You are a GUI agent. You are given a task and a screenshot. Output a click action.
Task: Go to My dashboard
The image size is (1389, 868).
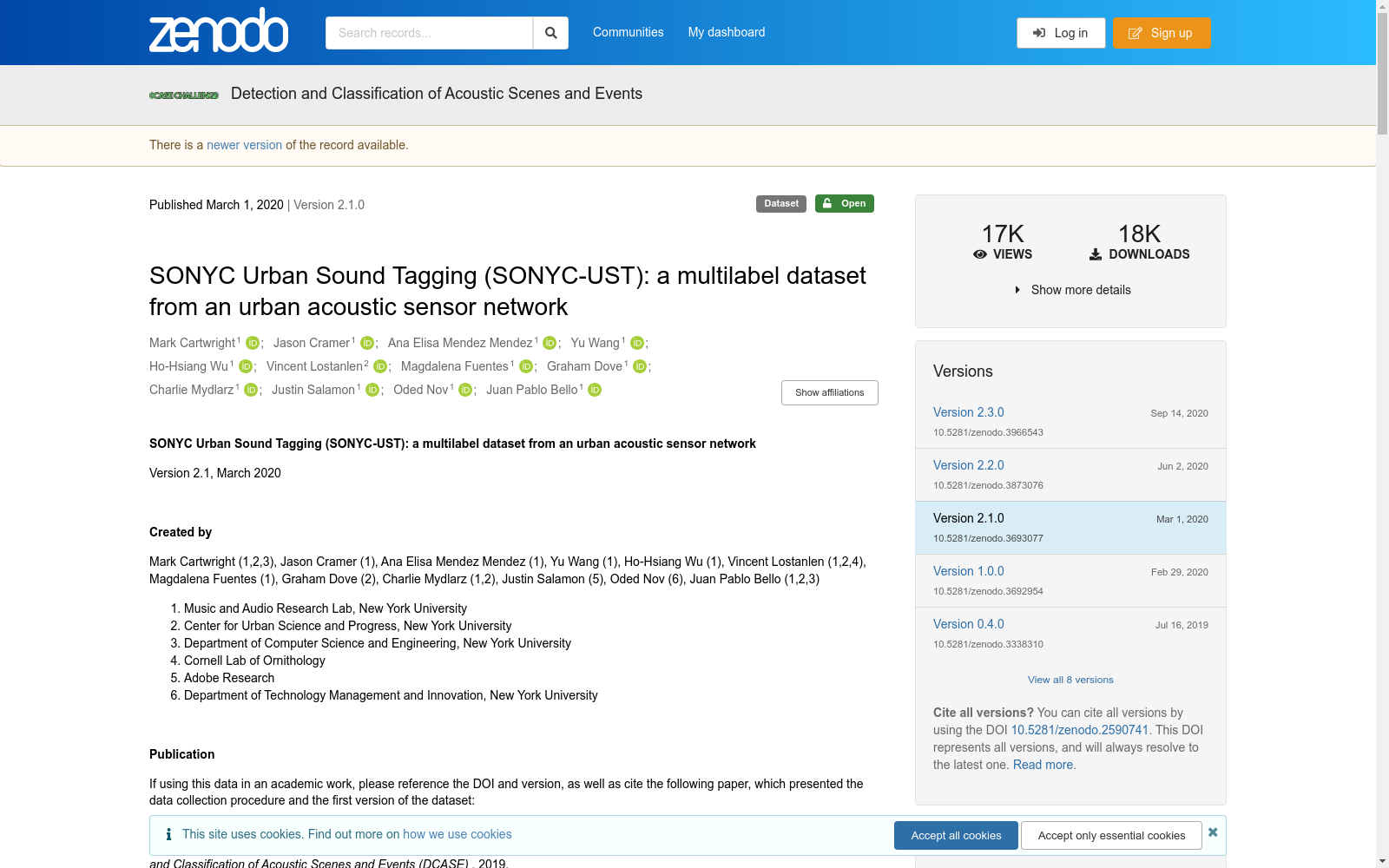[727, 32]
